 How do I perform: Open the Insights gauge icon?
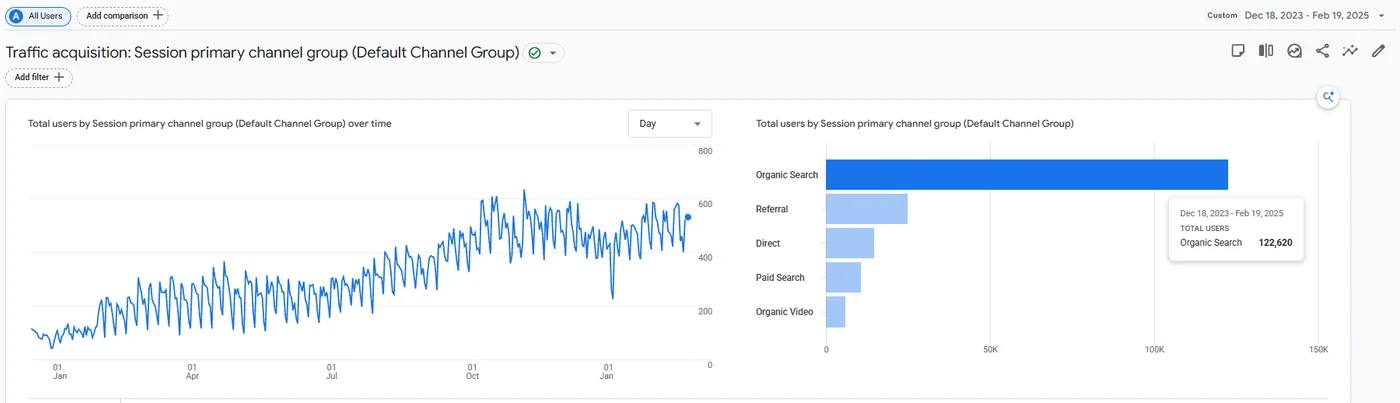tap(1294, 51)
